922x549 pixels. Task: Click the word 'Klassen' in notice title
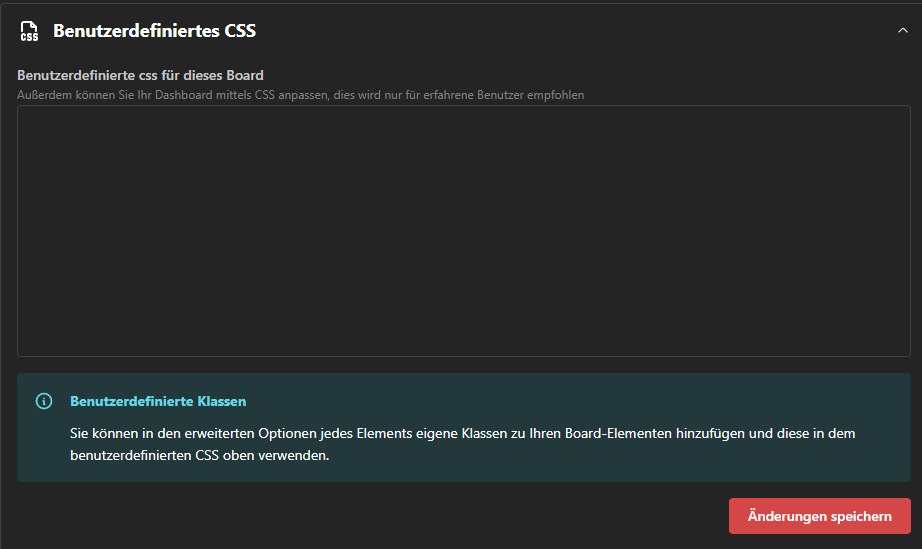[223, 401]
